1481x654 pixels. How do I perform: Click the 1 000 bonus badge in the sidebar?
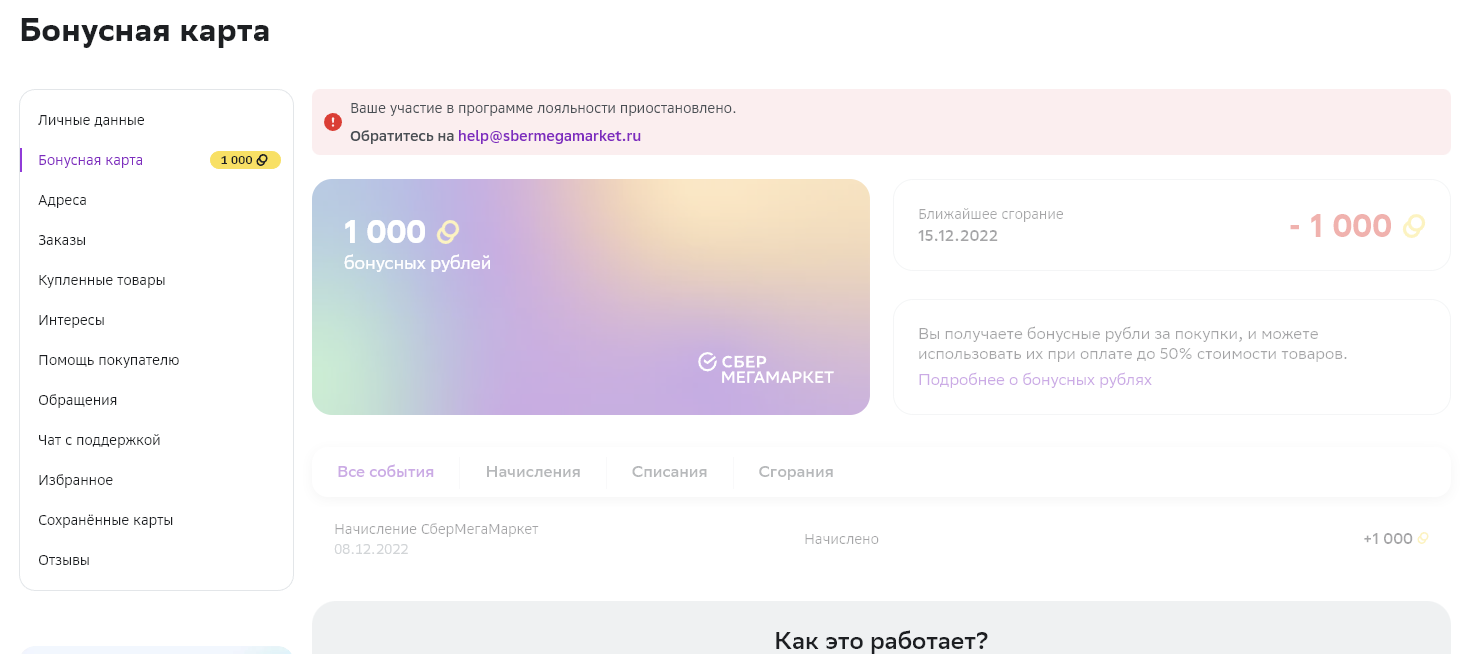point(245,160)
